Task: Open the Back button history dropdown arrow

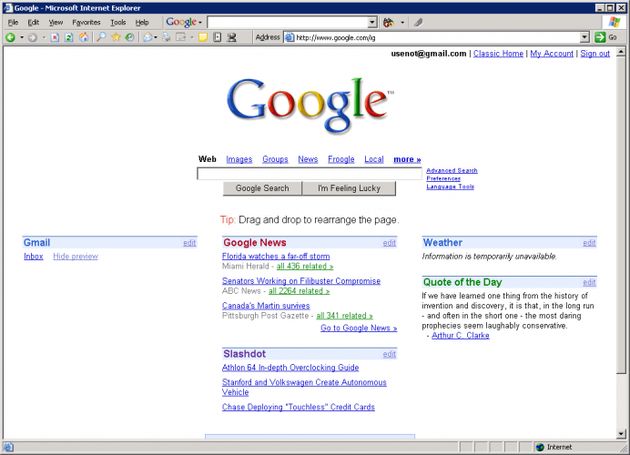Action: click(22, 37)
